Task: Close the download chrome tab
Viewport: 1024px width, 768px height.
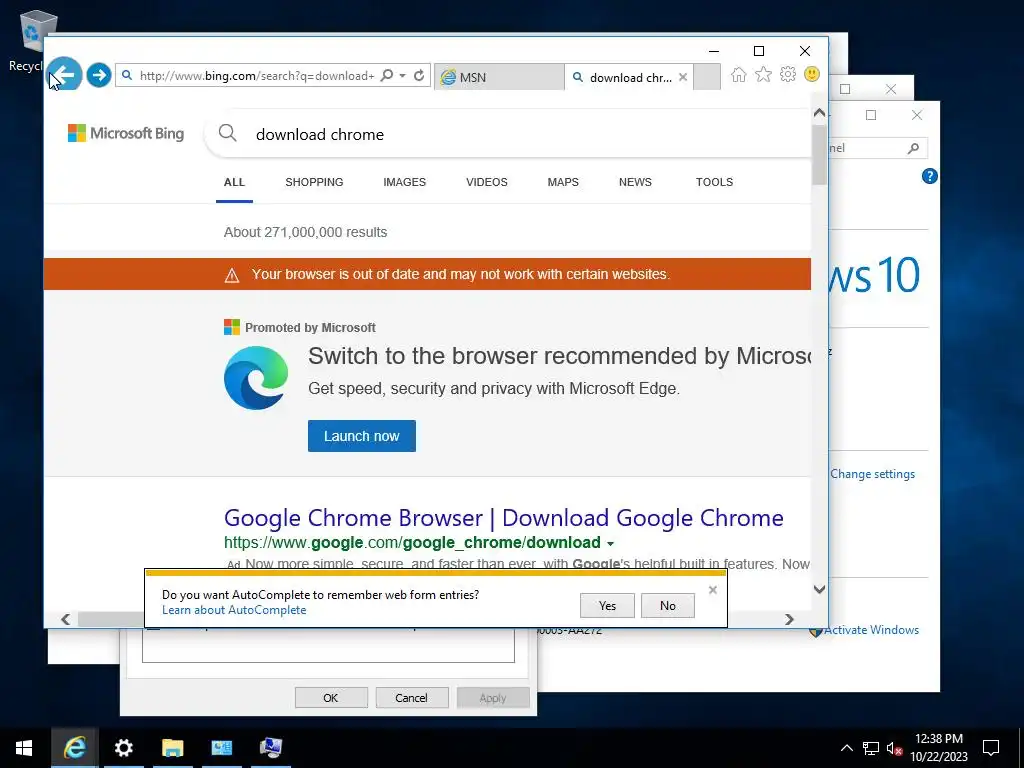Action: click(683, 77)
